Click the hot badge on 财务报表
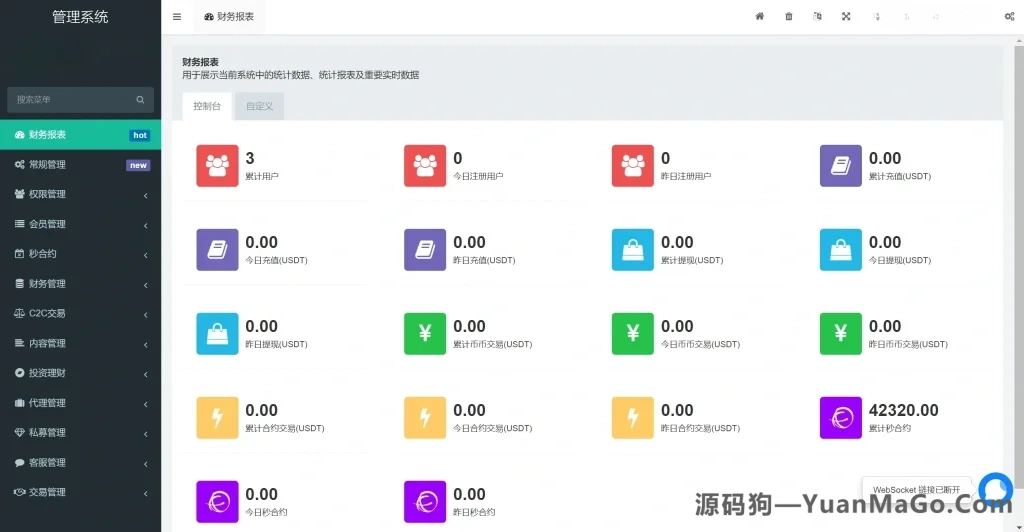 click(140, 135)
